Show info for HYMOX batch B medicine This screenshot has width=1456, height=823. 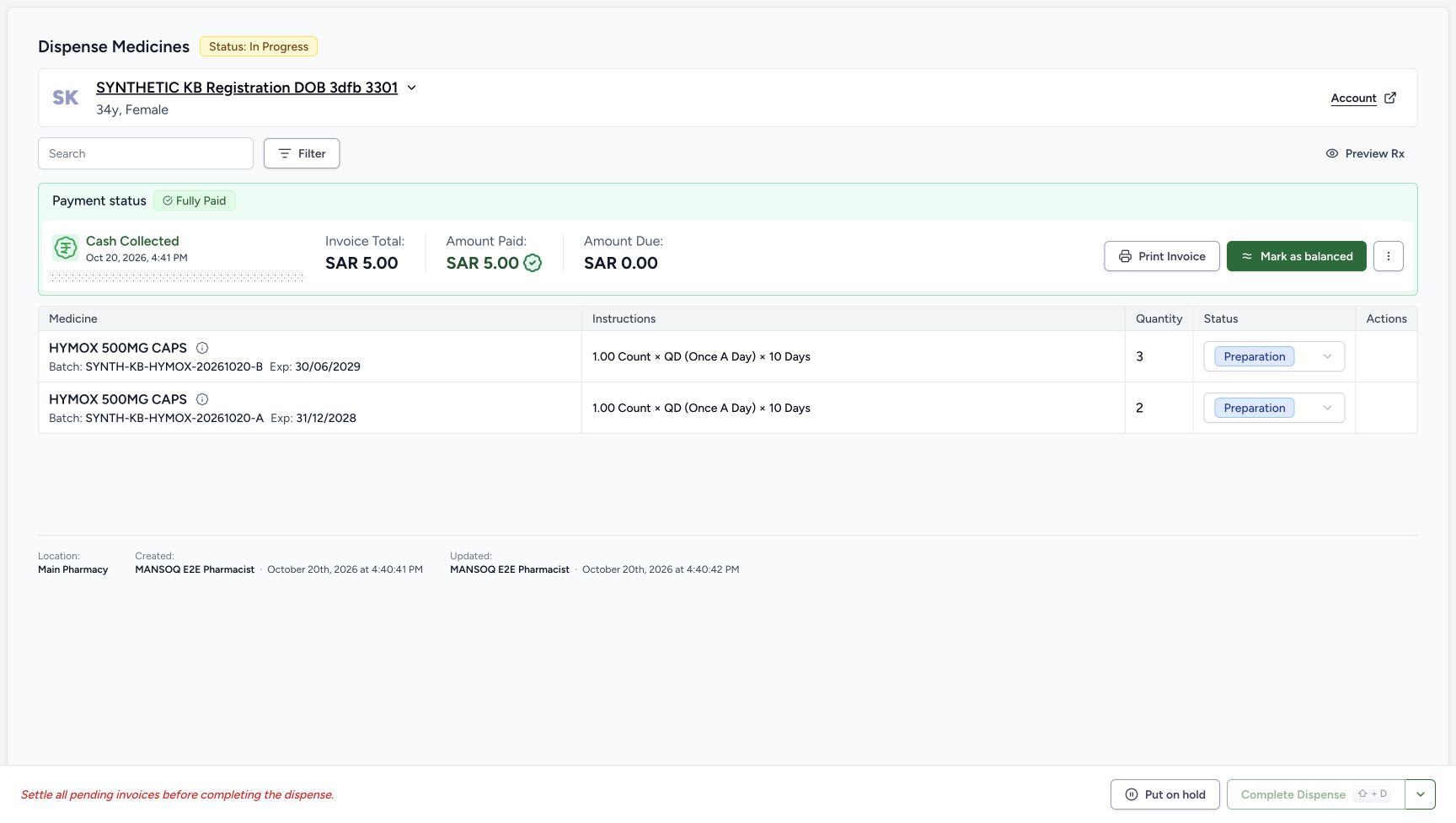coord(202,348)
